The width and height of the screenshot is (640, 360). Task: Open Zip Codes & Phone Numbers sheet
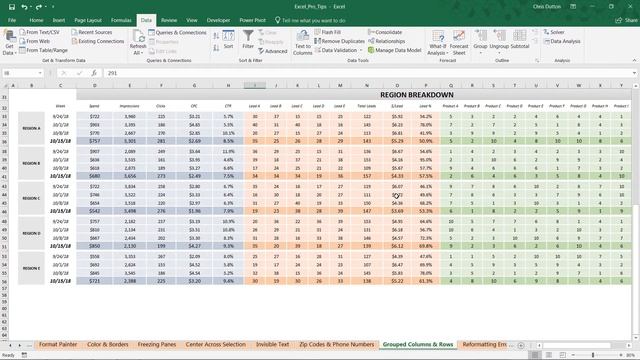336,344
